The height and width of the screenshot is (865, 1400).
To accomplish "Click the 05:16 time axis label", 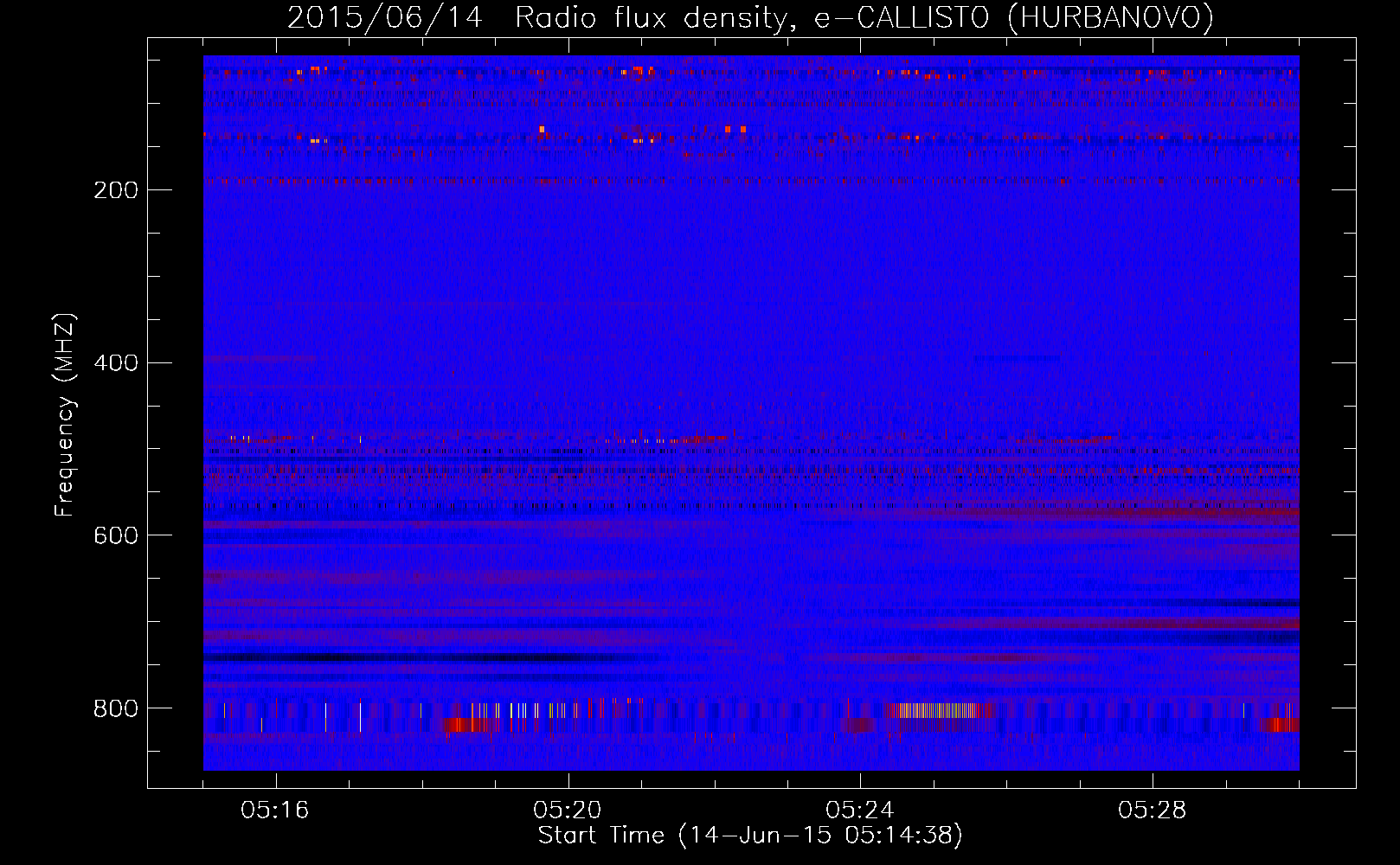I will [x=275, y=811].
